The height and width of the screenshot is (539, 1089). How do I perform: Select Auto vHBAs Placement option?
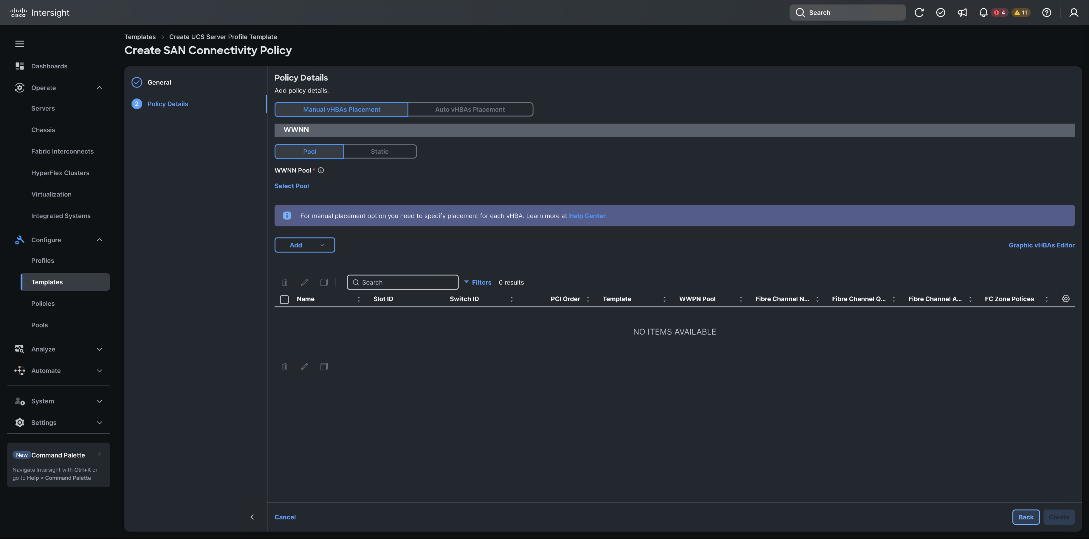click(470, 110)
